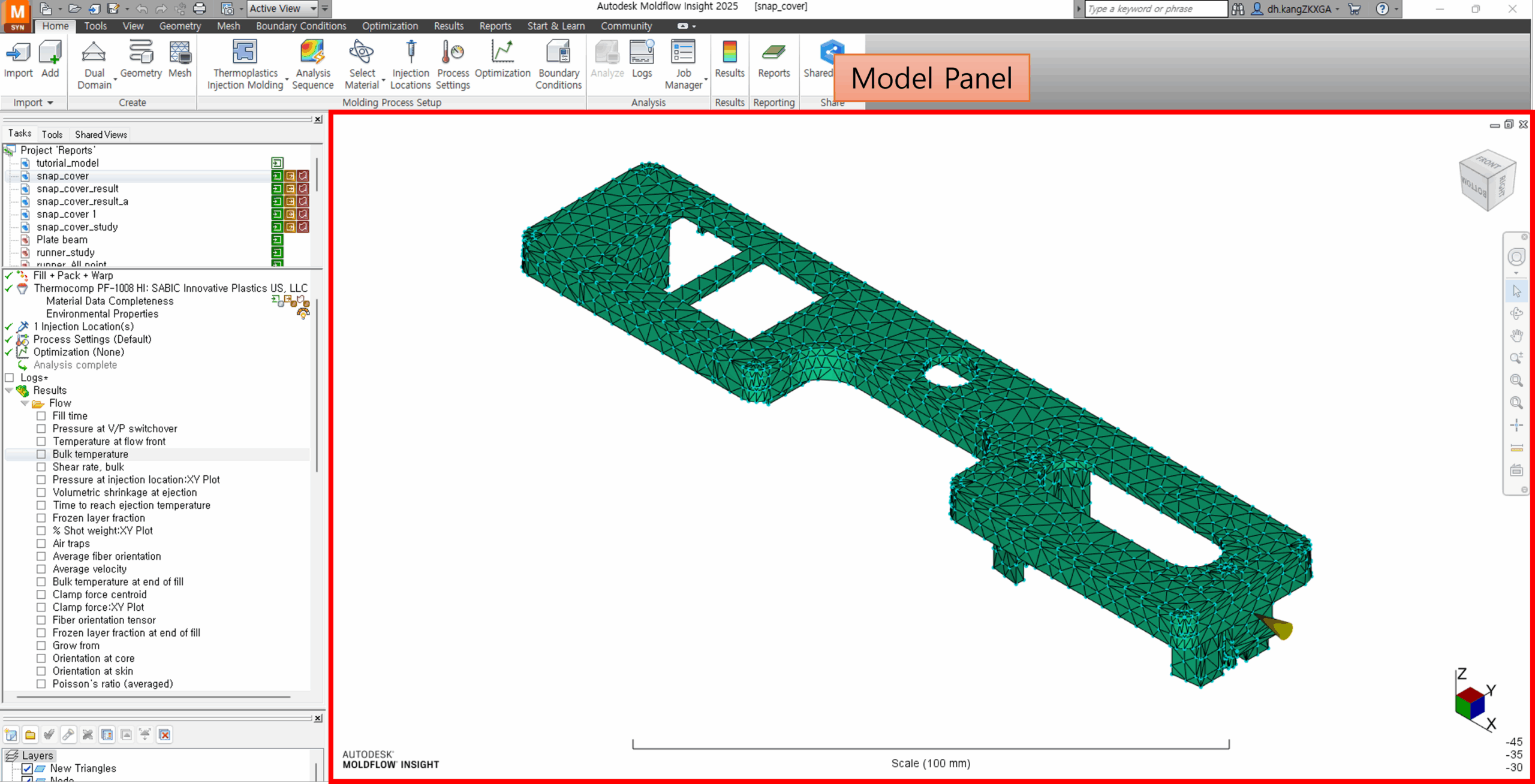Click Fill + Pack + Warp sequence

(73, 276)
